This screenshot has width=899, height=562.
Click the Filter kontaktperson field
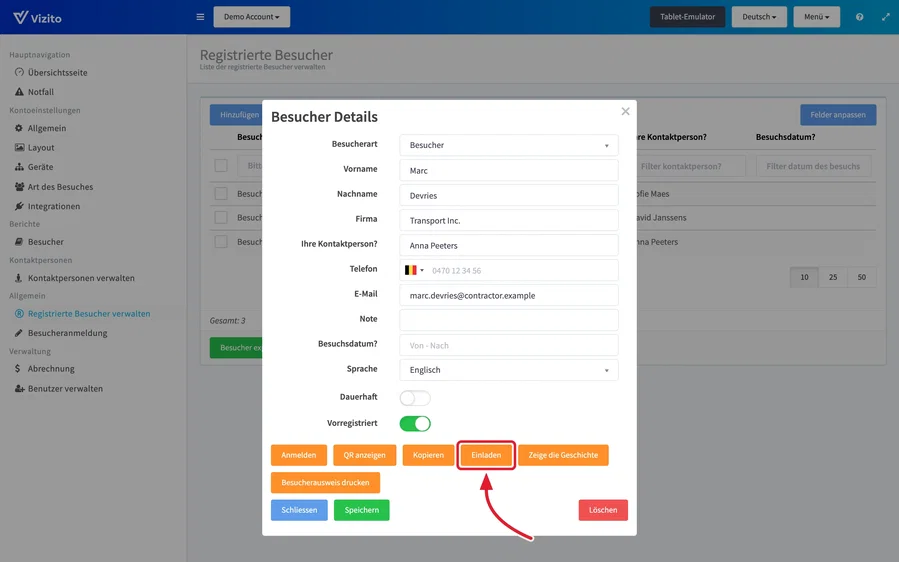(x=690, y=166)
